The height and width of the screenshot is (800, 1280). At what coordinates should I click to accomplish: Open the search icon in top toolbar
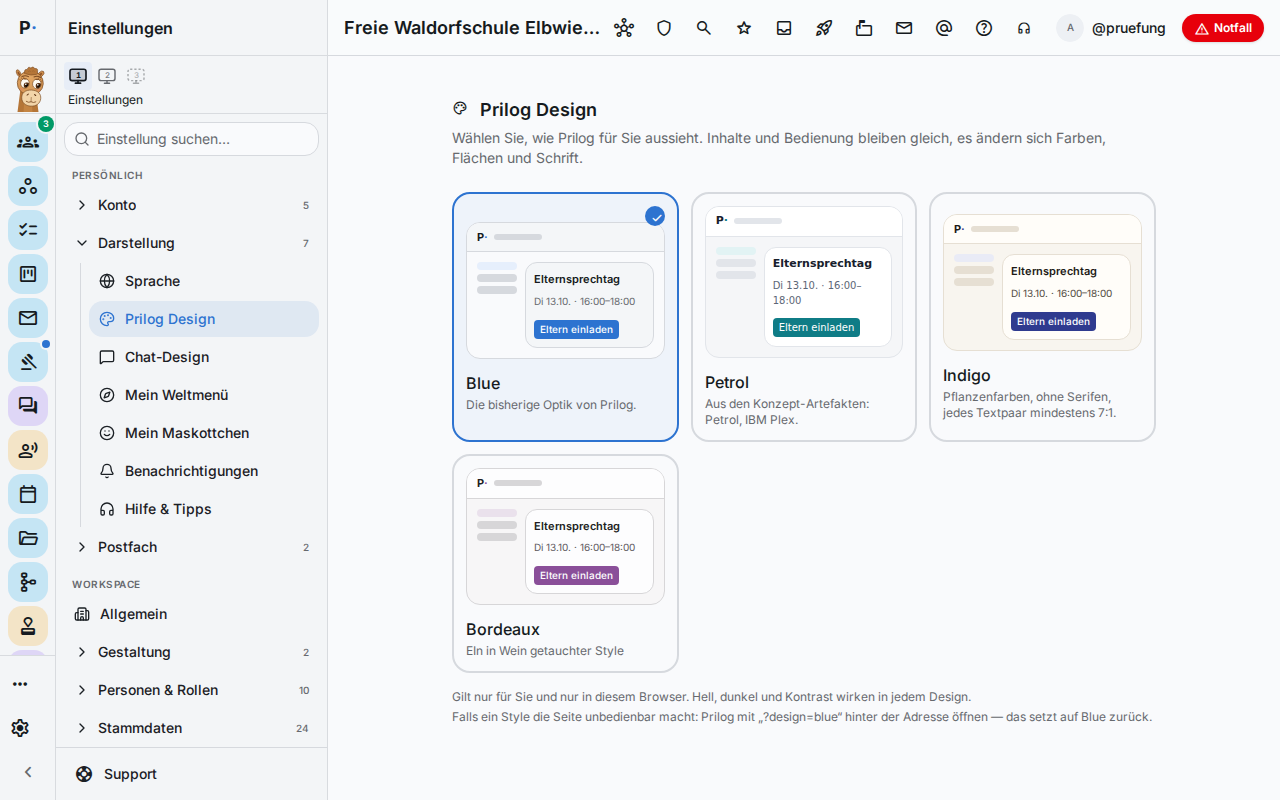[x=704, y=28]
